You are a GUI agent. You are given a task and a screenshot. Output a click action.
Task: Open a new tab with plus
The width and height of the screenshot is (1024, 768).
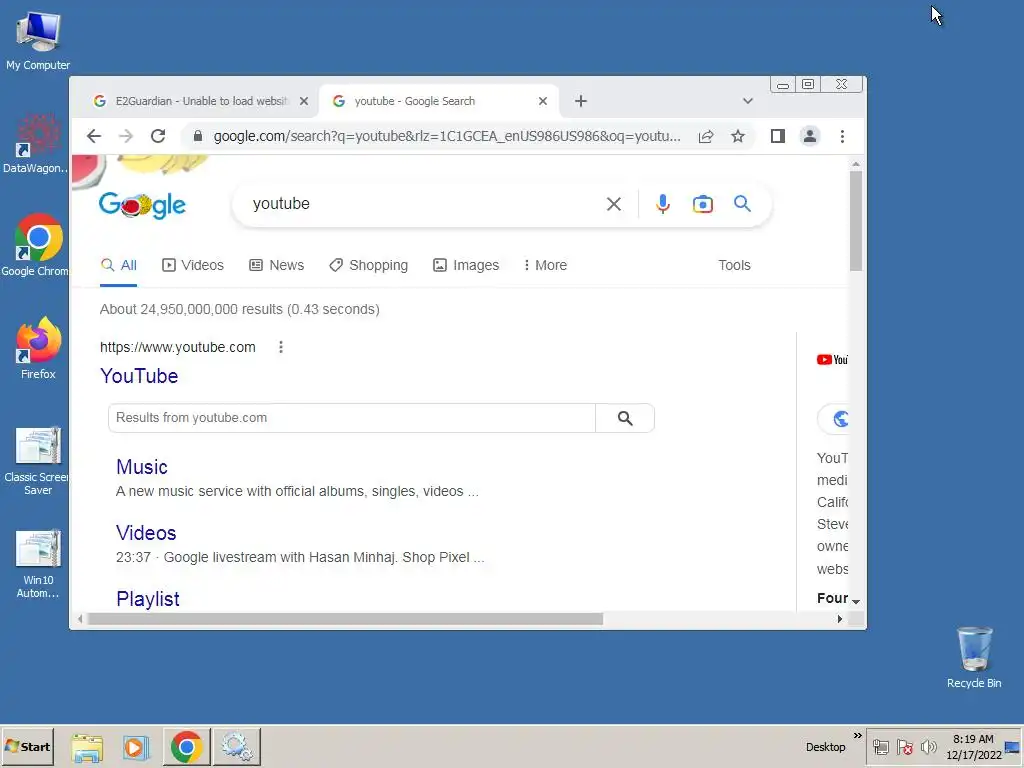click(x=581, y=101)
